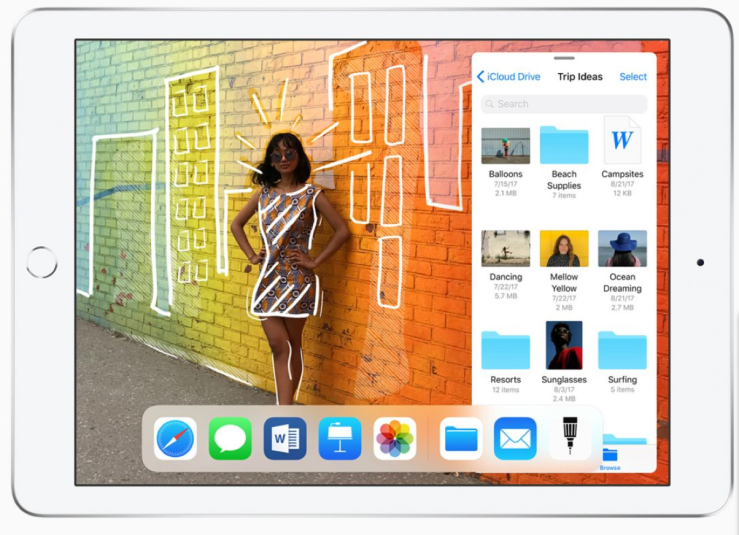Click the "Balloons" file name
This screenshot has height=535, width=739.
[x=506, y=174]
